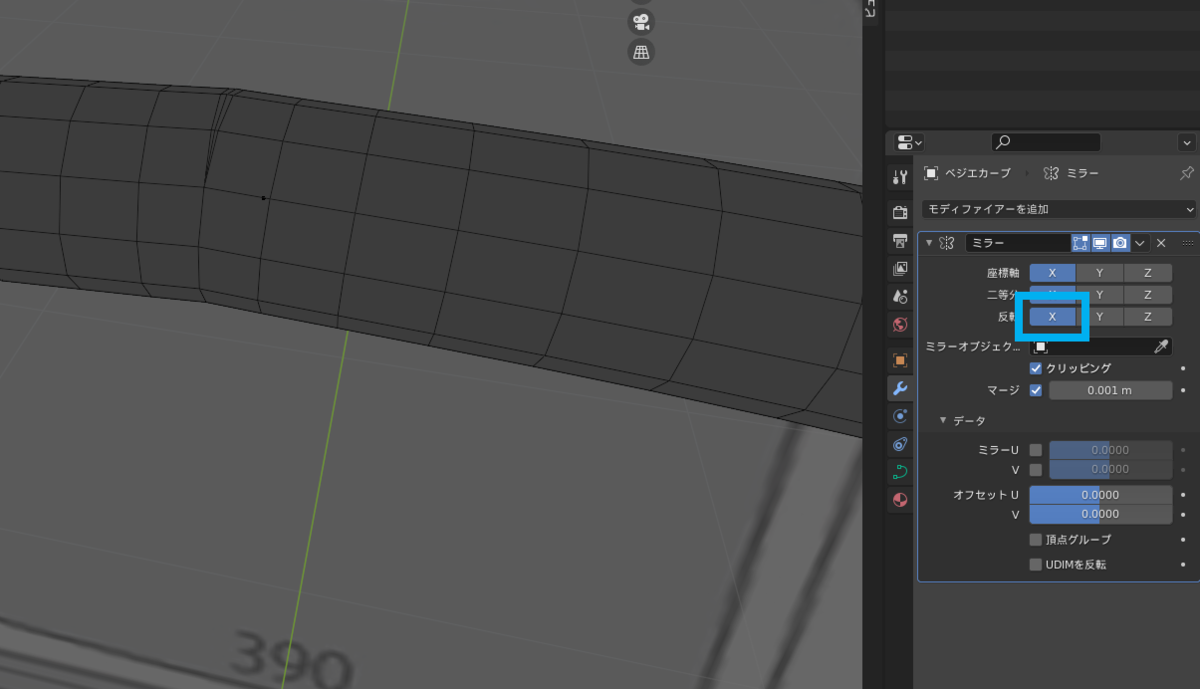Collapse the ミラー modifier panel
1200x689 pixels.
[x=929, y=243]
